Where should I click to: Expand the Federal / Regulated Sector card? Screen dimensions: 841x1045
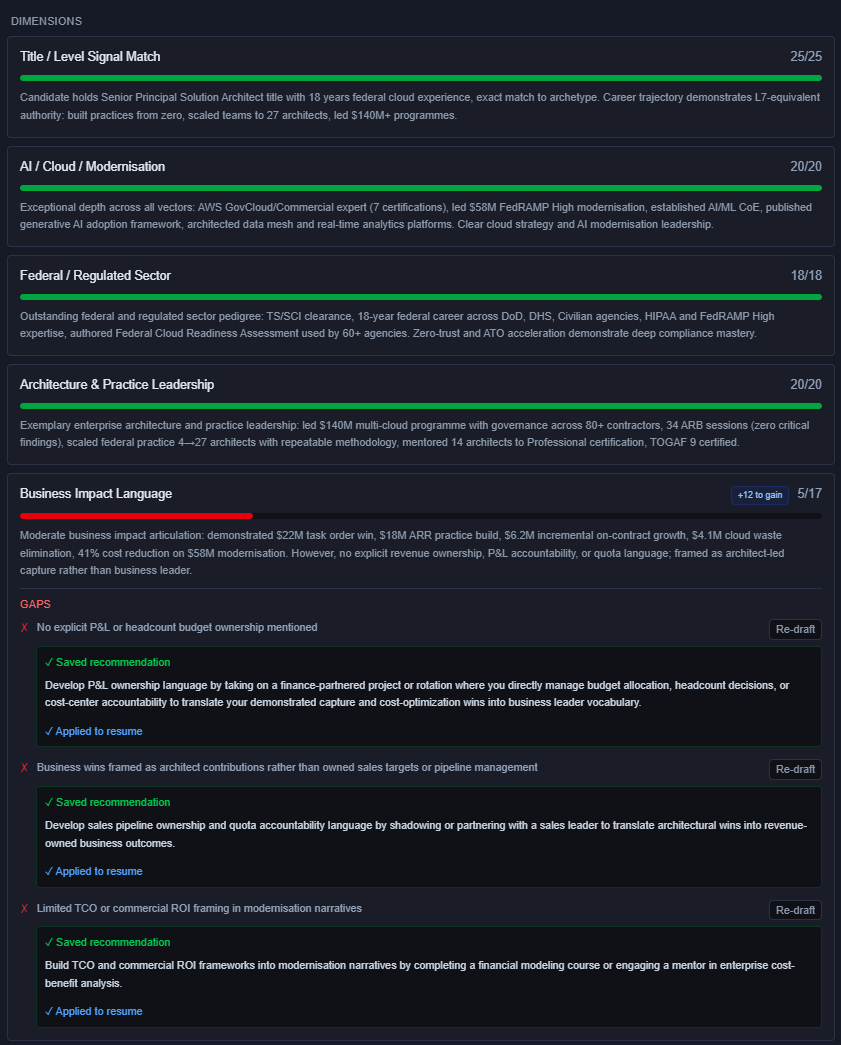point(420,305)
